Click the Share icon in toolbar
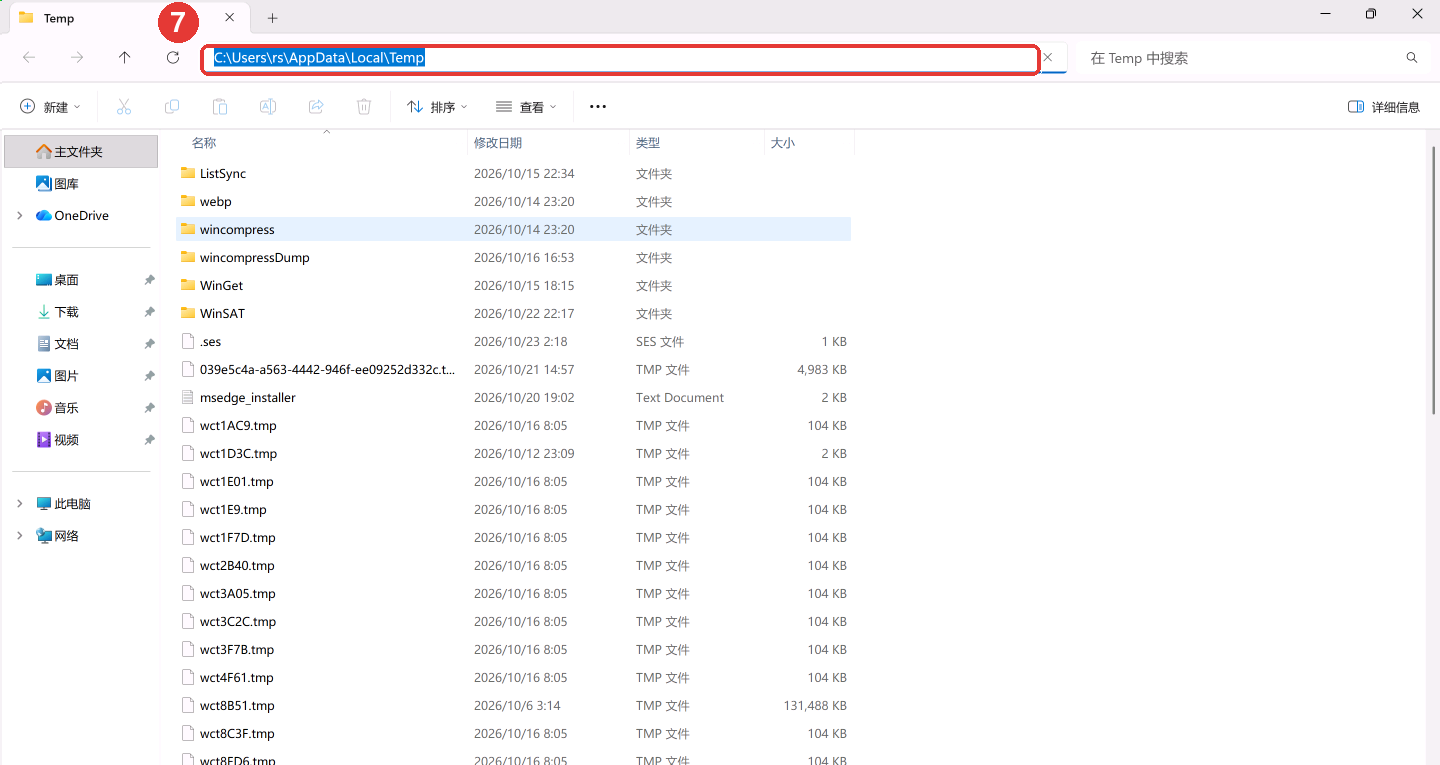The image size is (1440, 765). pos(316,107)
